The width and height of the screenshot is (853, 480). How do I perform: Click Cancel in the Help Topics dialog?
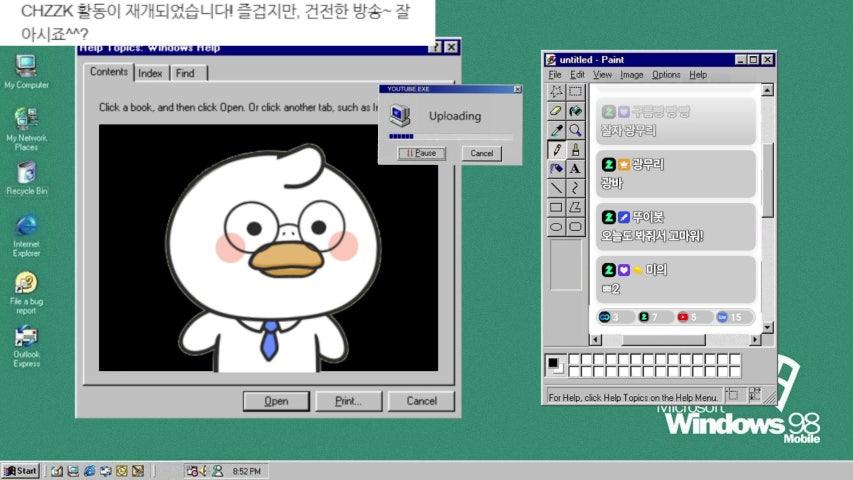point(422,401)
